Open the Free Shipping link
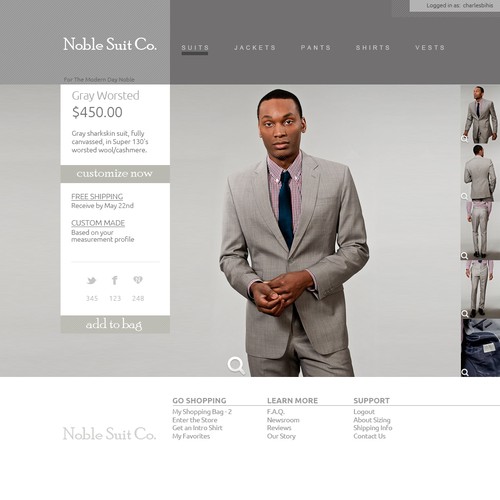 [x=97, y=196]
